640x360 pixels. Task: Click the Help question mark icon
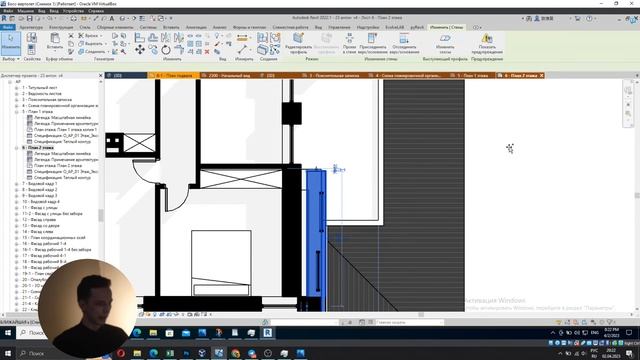(589, 18)
